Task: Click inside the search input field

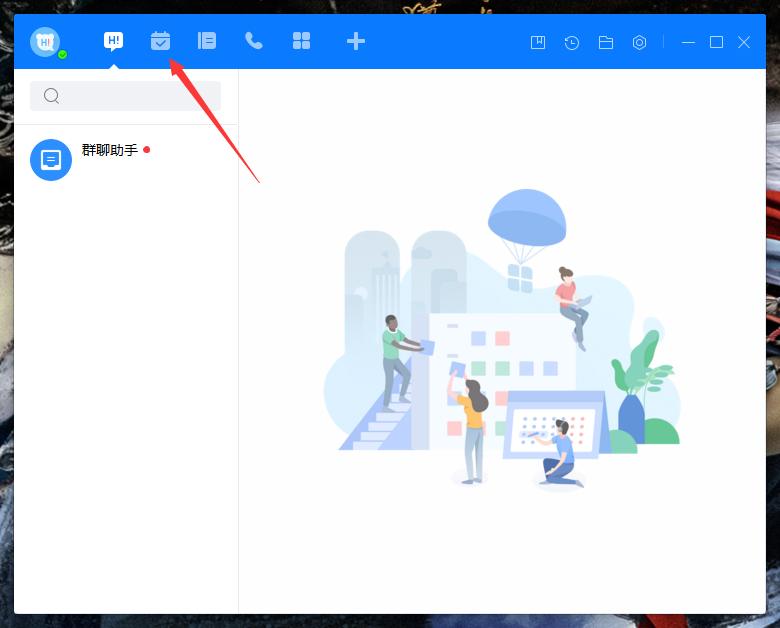Action: 125,96
